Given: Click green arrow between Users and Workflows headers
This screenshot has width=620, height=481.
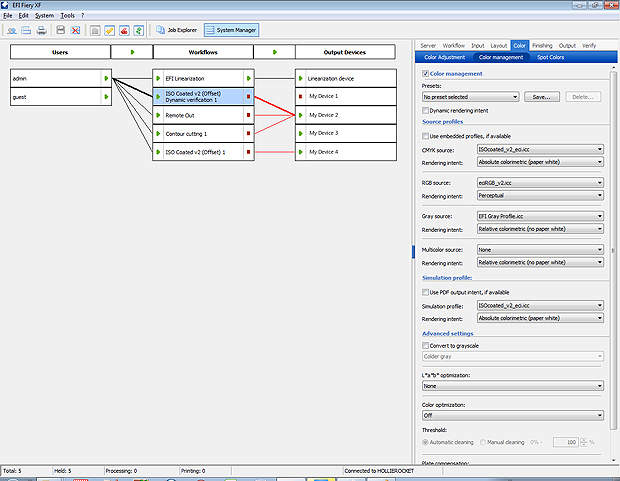Looking at the screenshot, I should pos(132,52).
